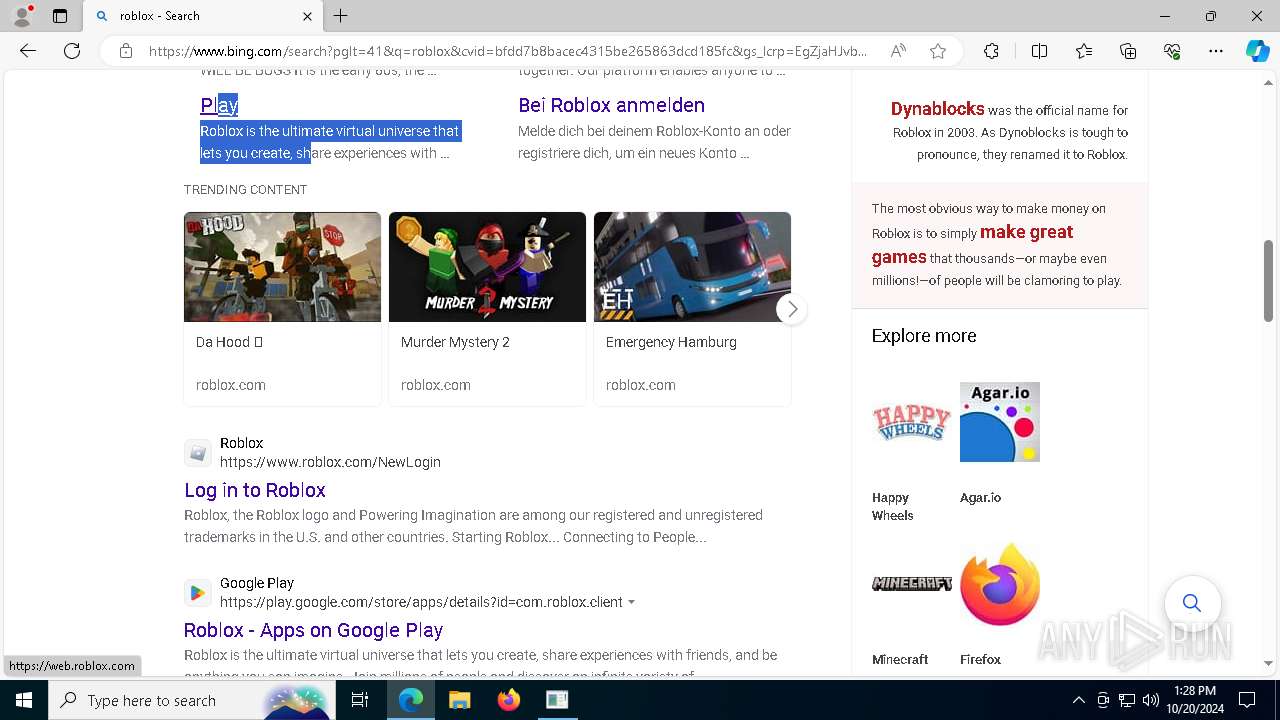
Task: Open Edge Settings and more menu
Action: 1216,51
